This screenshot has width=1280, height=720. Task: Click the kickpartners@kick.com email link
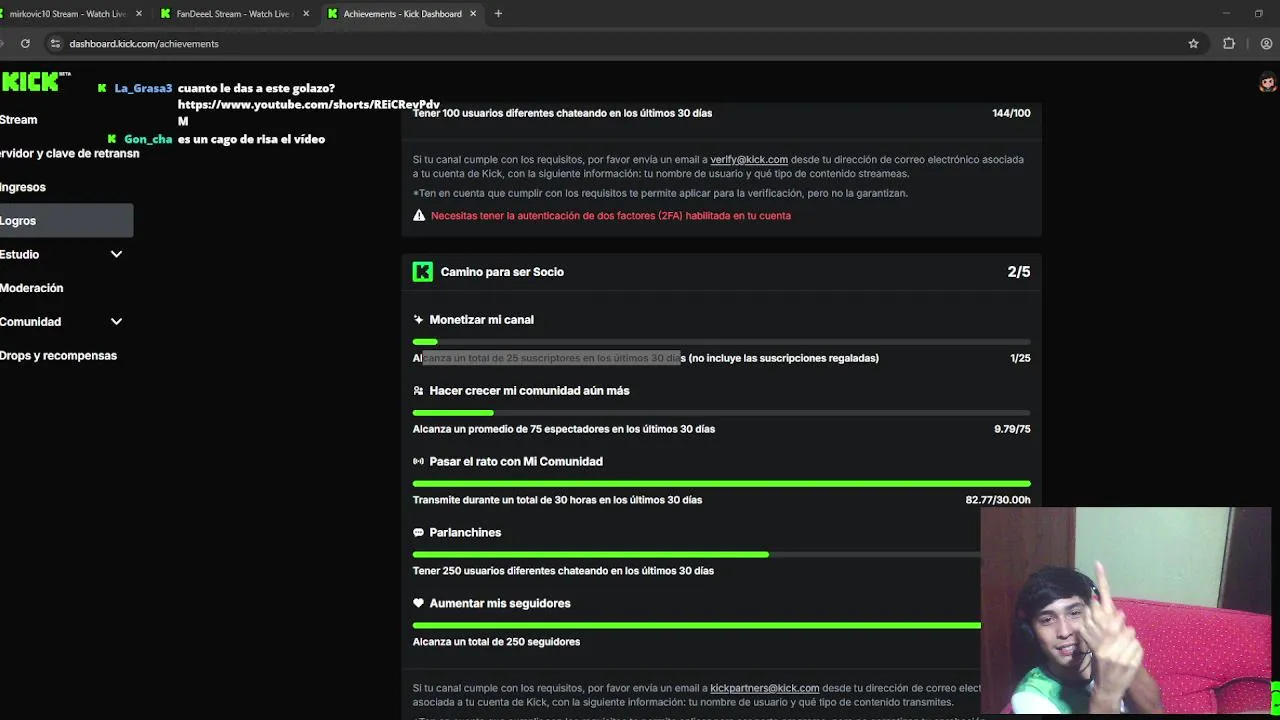(764, 688)
